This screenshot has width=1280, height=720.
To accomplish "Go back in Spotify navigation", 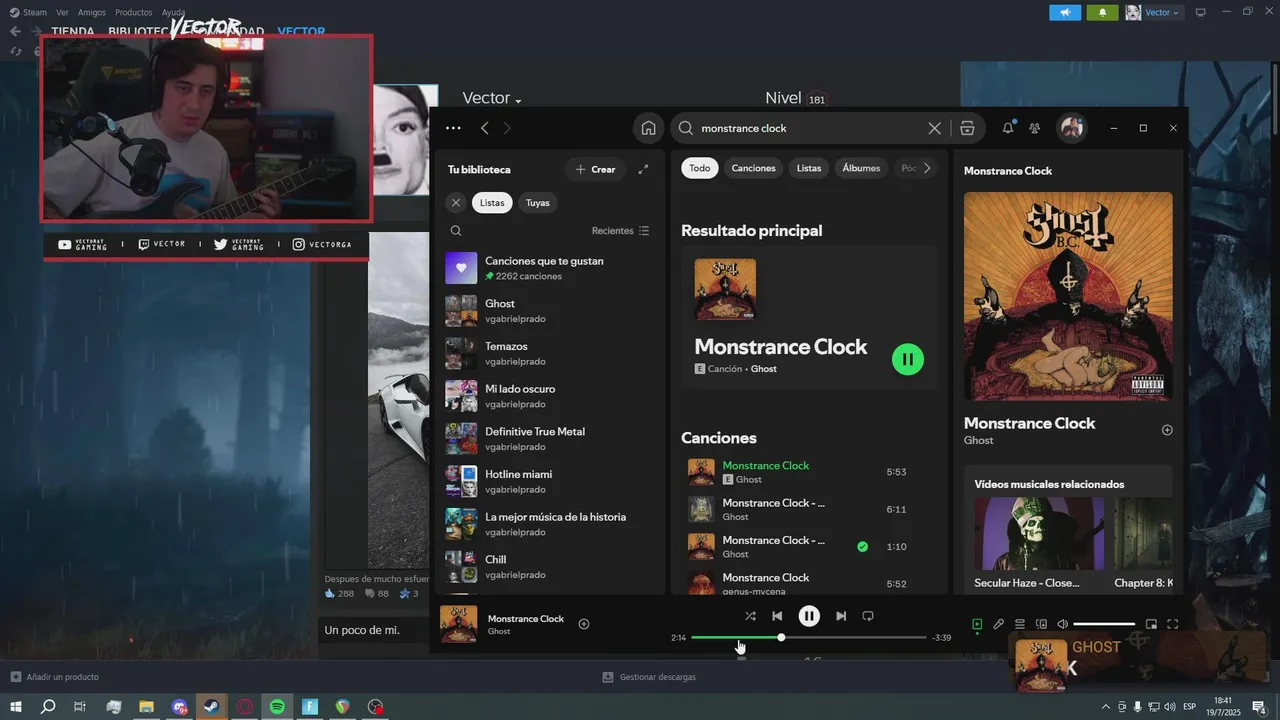I will (485, 128).
